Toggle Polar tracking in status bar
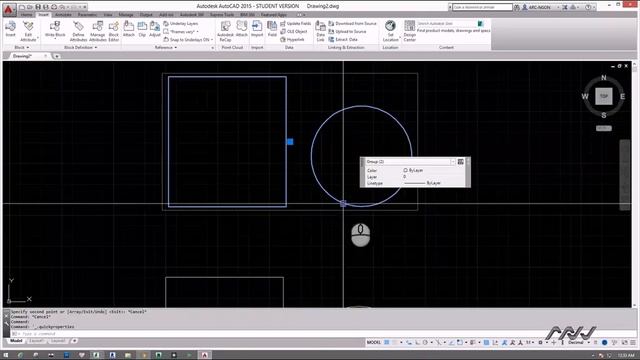 click(425, 342)
